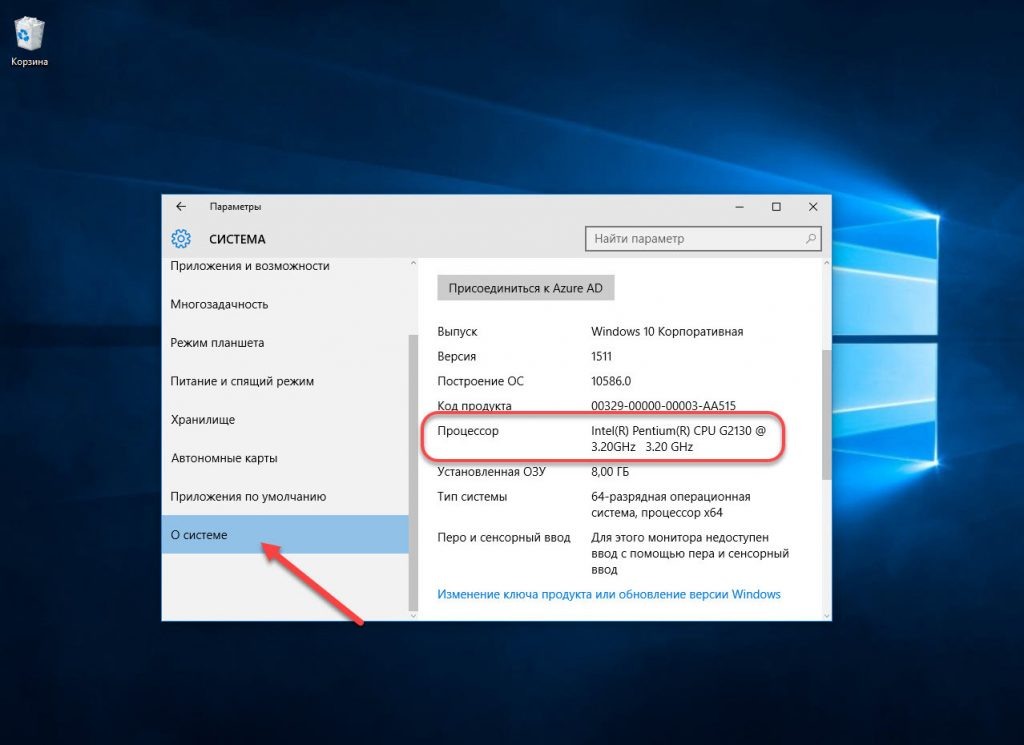Click sidebar scrollbar down arrow

point(413,616)
